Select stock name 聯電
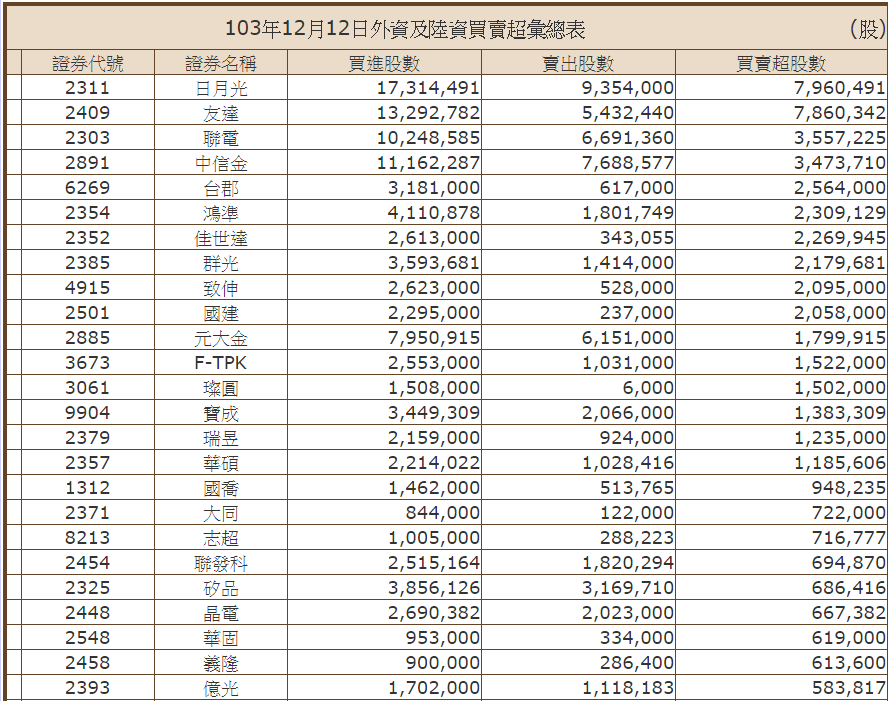 [221, 139]
